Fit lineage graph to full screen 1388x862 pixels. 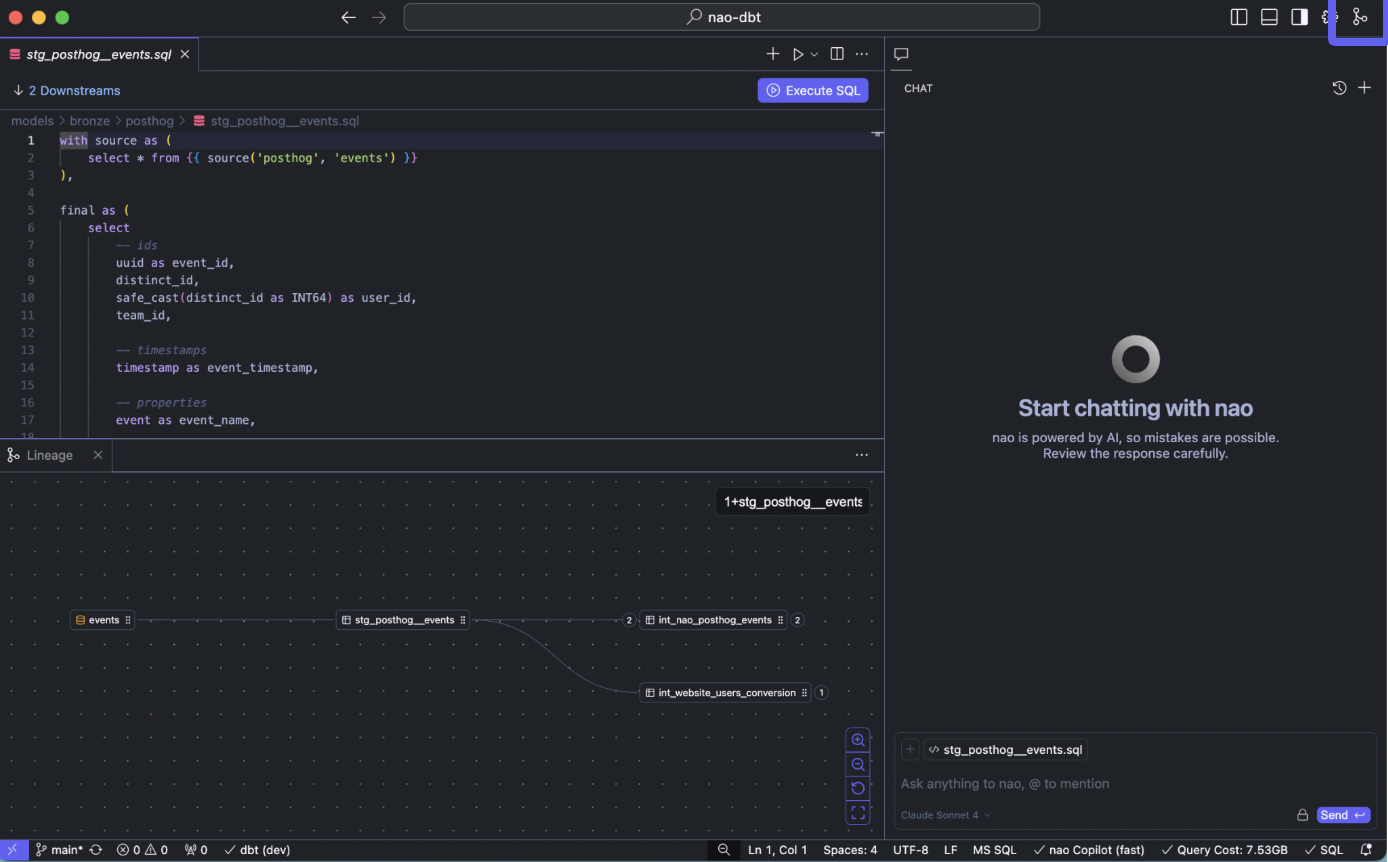pos(857,812)
